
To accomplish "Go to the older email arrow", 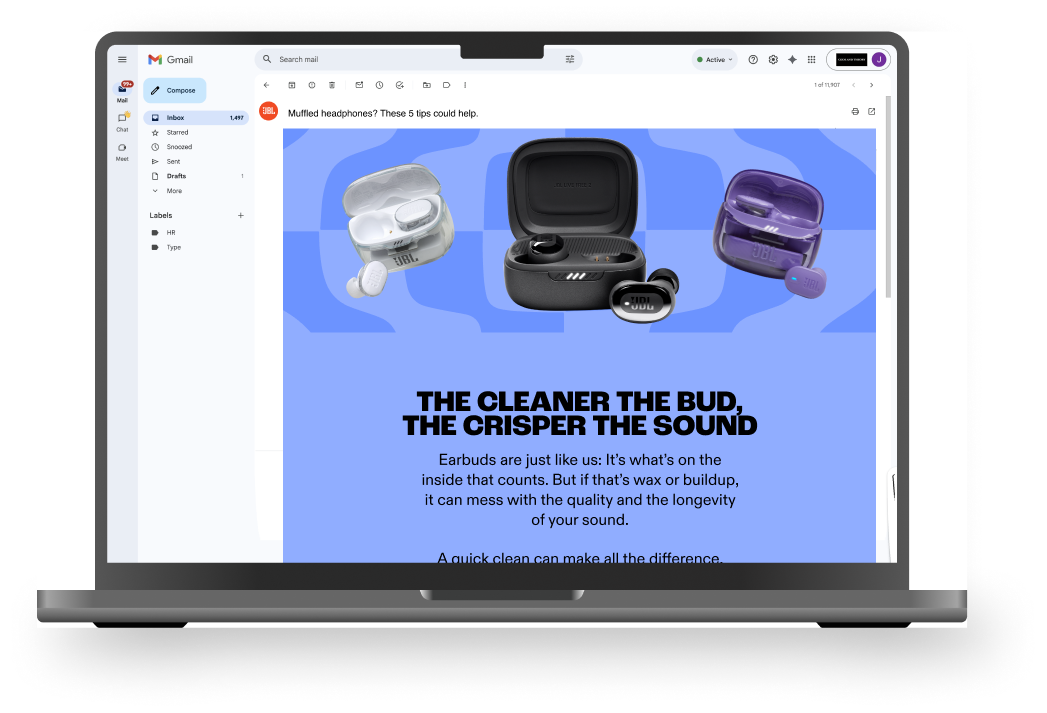I will pos(871,85).
